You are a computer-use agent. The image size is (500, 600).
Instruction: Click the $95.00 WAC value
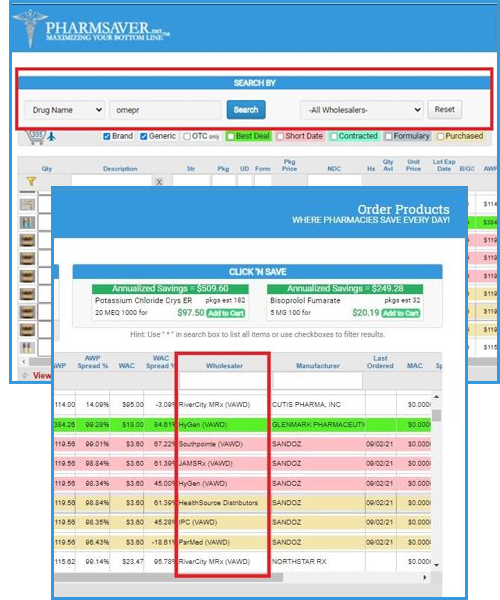133,405
